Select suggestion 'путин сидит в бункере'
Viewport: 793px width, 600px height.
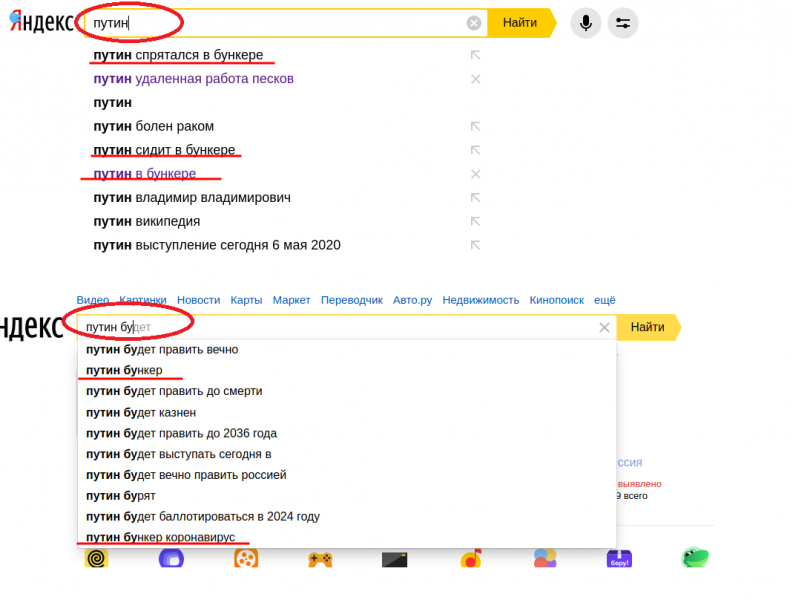coord(164,150)
